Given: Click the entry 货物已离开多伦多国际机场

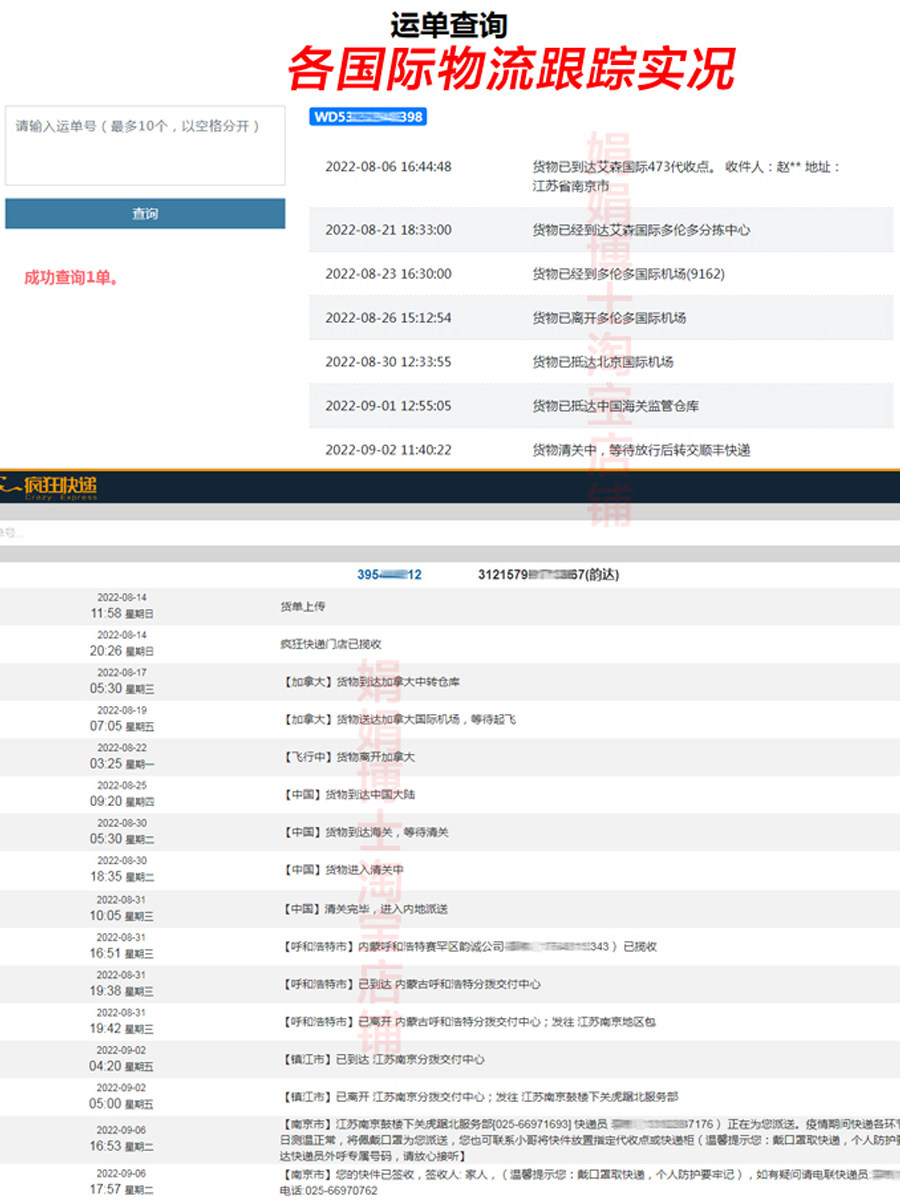Looking at the screenshot, I should pos(609,318).
